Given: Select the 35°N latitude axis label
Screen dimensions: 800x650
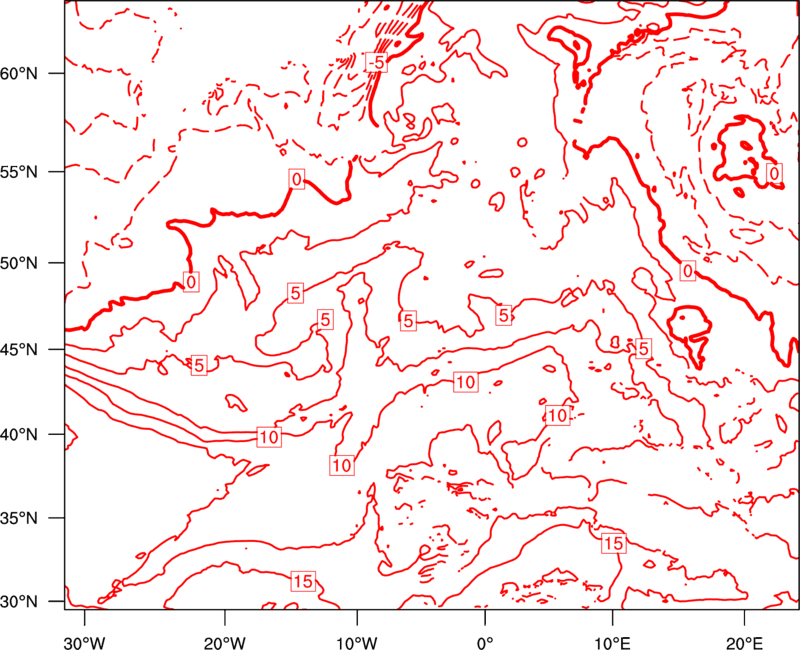Looking at the screenshot, I should tap(19, 518).
